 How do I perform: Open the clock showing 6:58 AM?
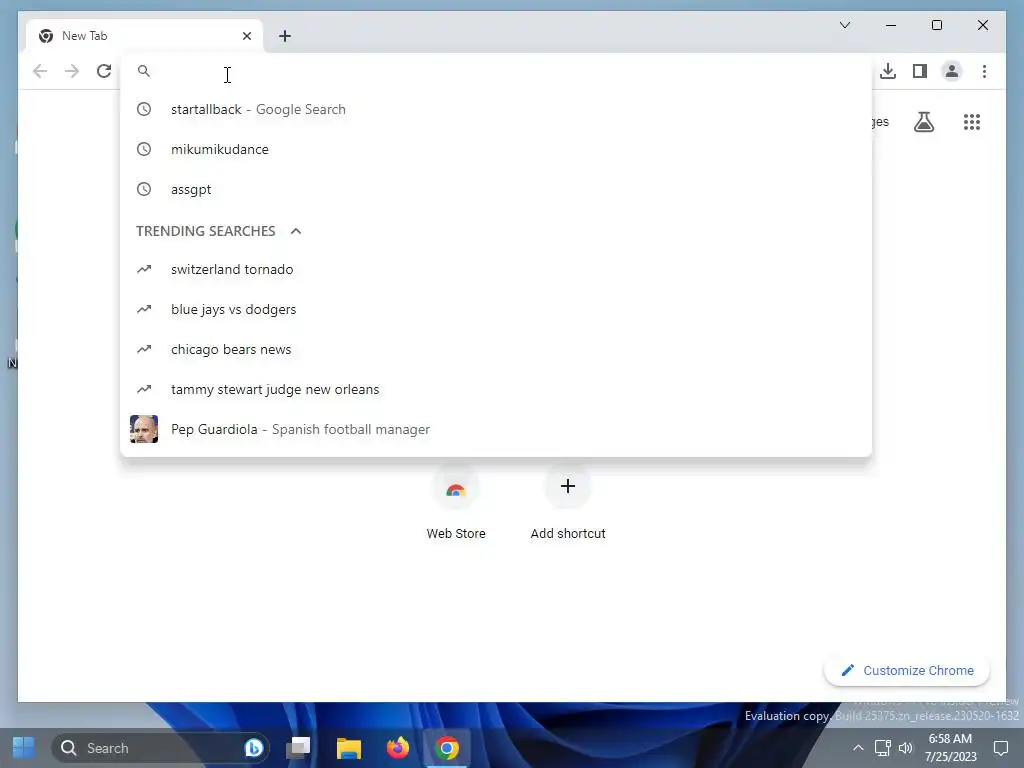point(950,748)
